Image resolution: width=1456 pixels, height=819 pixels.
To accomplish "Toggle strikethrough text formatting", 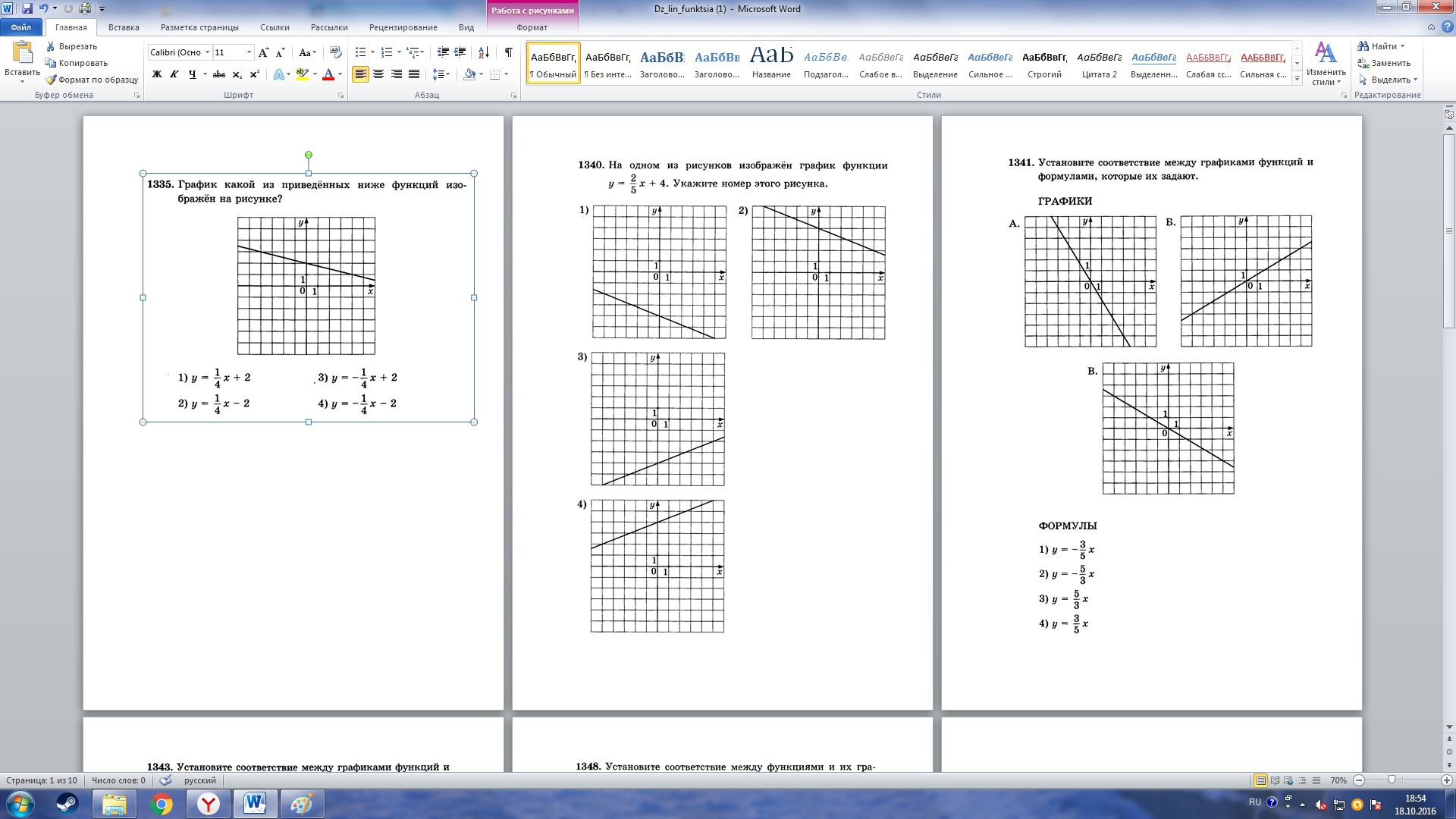I will pos(219,74).
